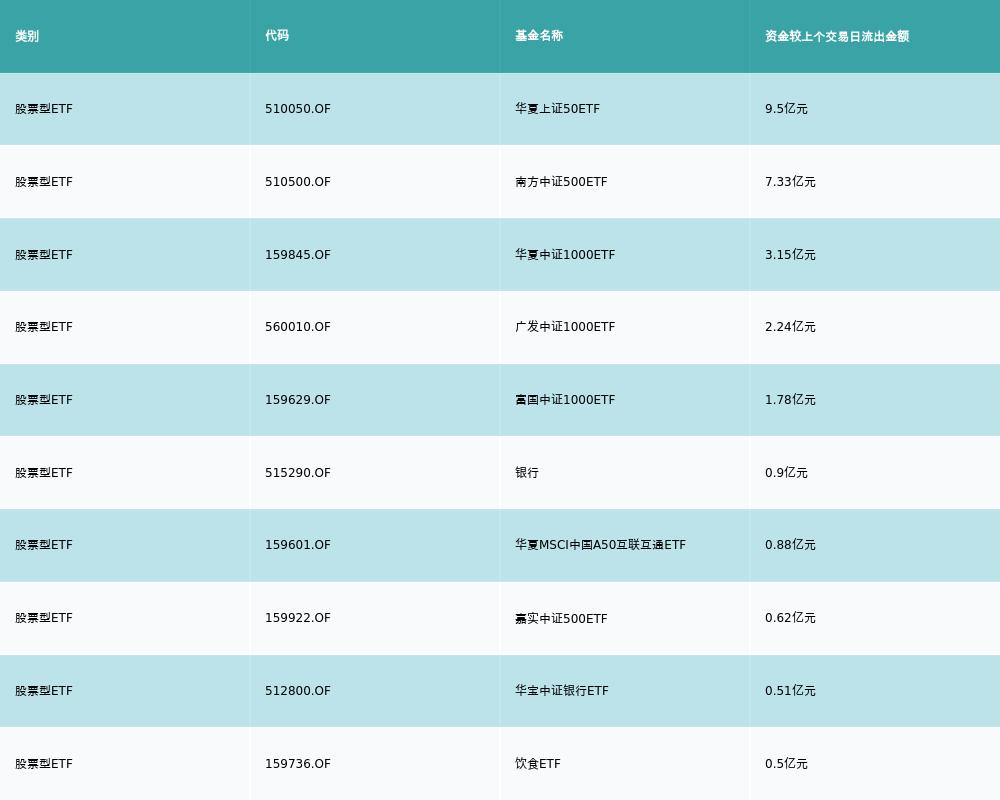The height and width of the screenshot is (800, 1000).
Task: Click the 2.24亿元 outflow value
Action: point(790,327)
